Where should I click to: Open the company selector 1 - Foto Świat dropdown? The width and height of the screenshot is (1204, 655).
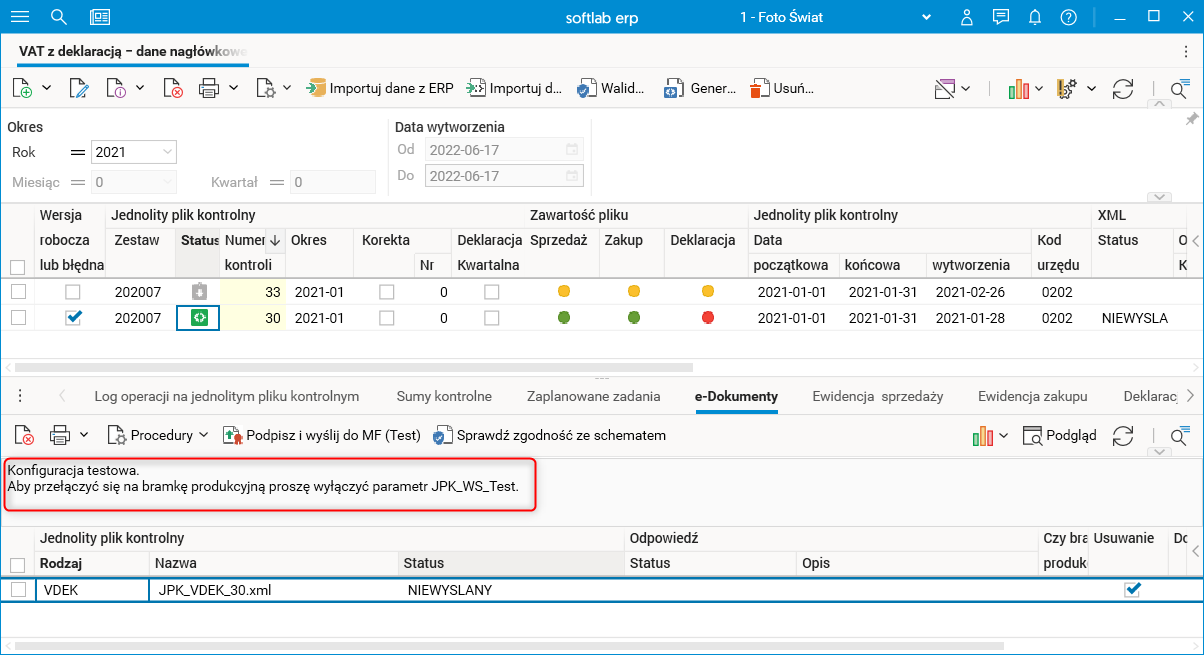tap(926, 17)
